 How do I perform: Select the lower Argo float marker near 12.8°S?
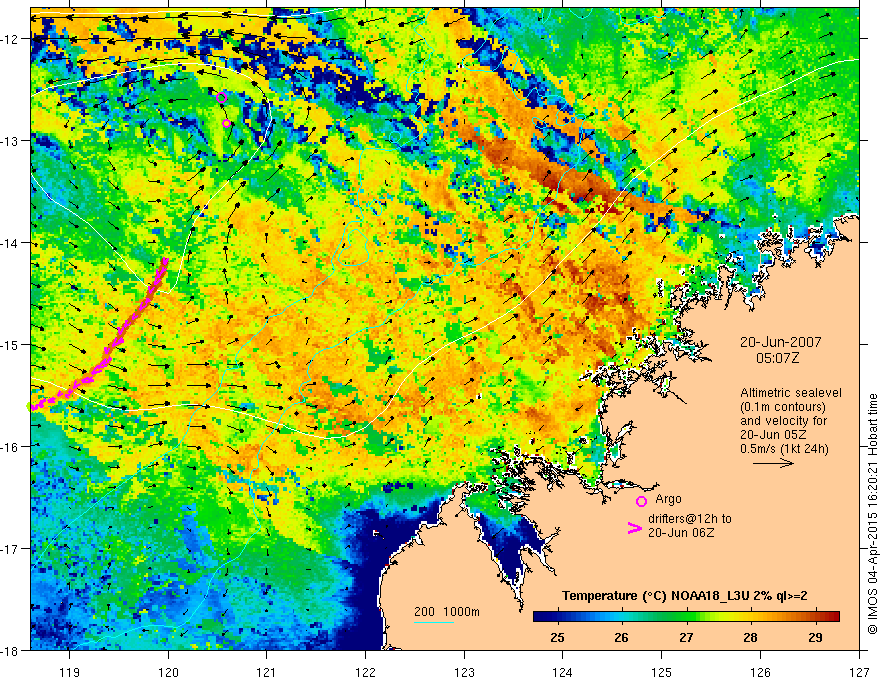click(226, 123)
